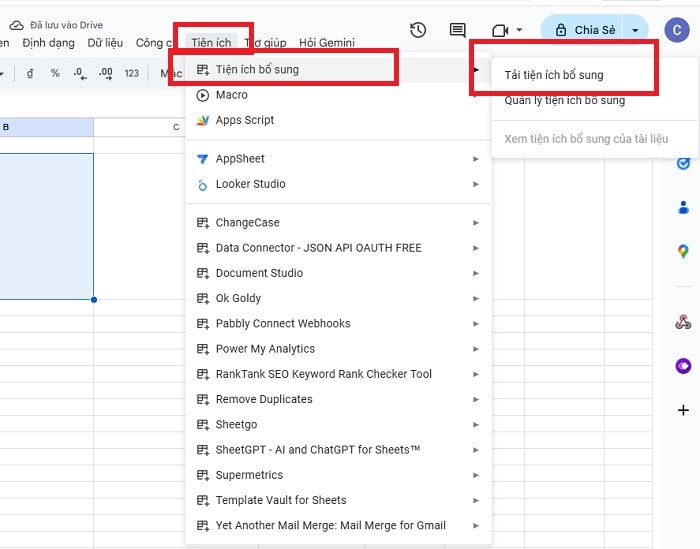The height and width of the screenshot is (549, 700).
Task: Click RankTank SEO Keyword add-on icon
Action: click(x=203, y=374)
